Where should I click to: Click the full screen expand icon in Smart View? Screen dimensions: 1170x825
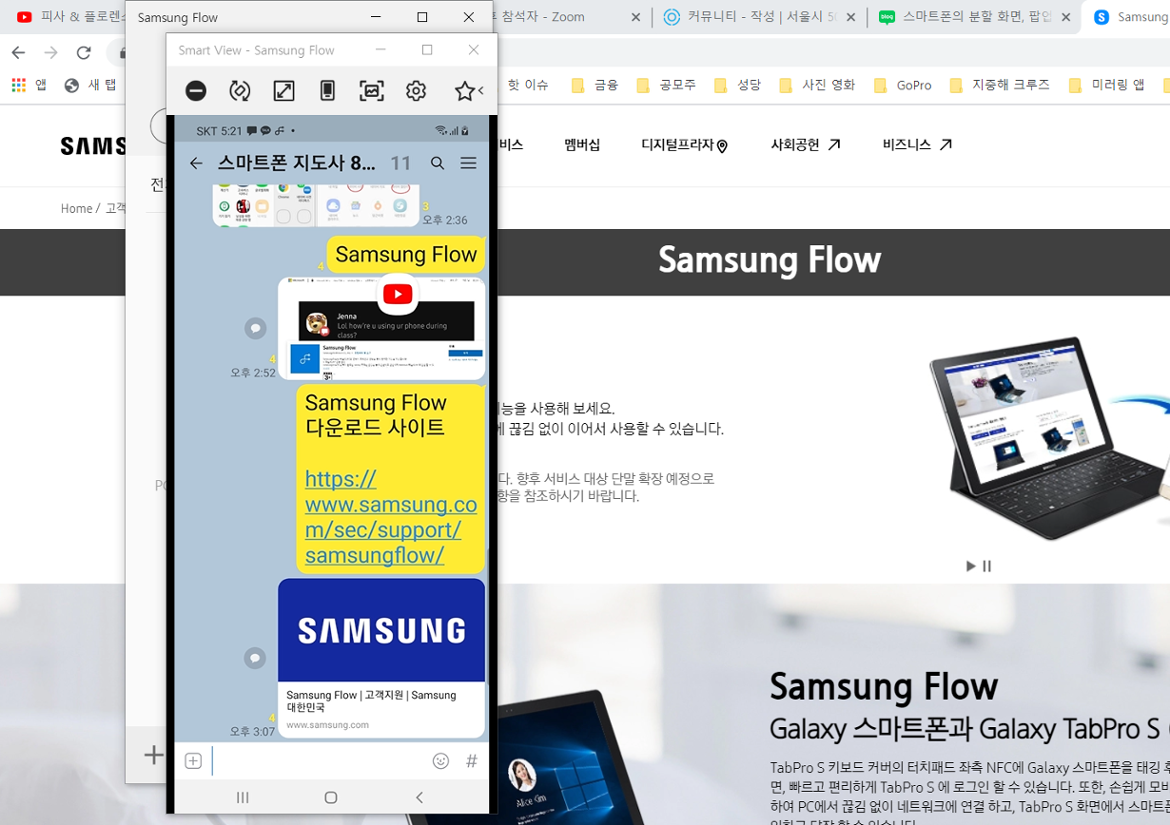click(284, 91)
